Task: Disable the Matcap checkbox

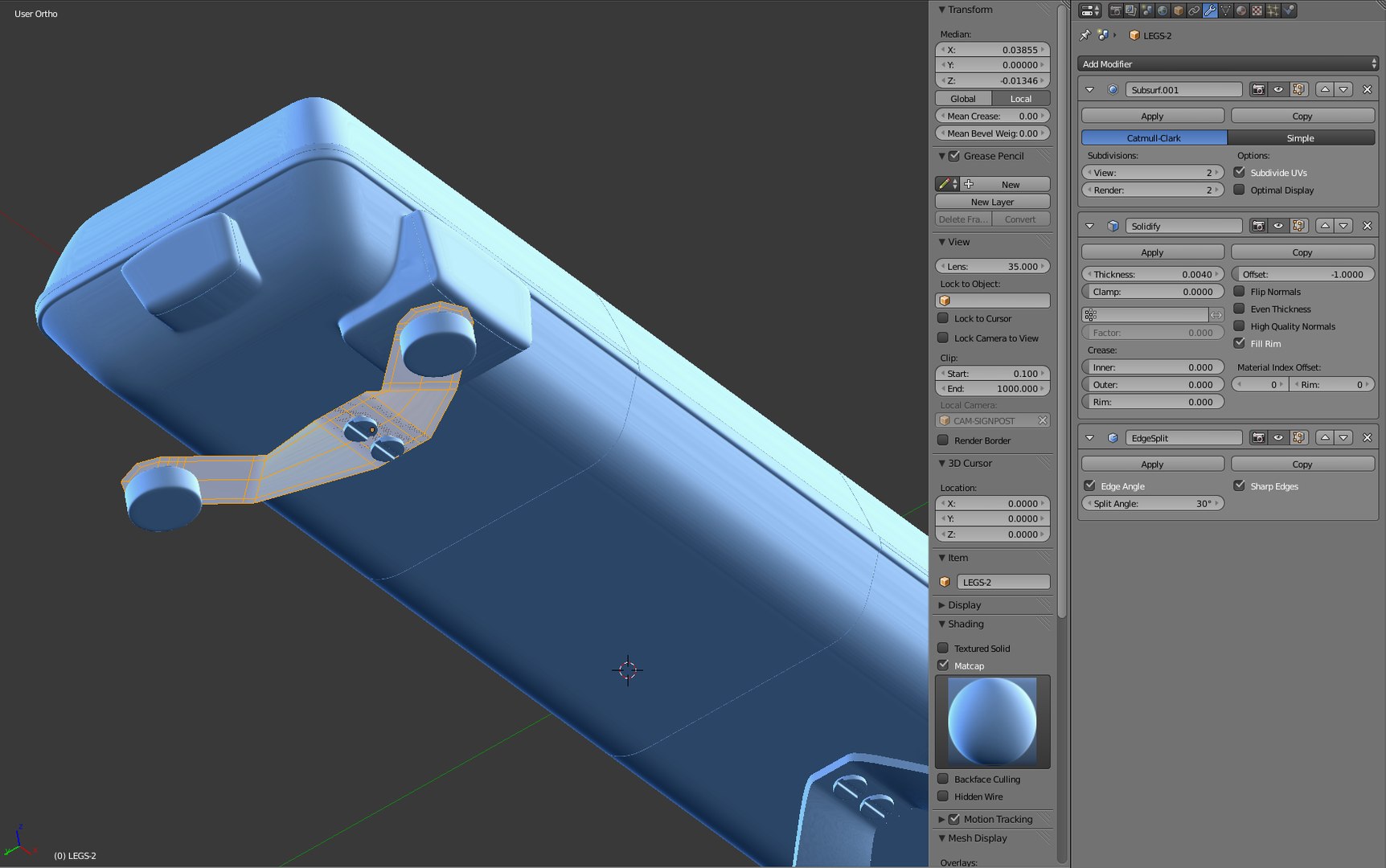Action: click(943, 665)
